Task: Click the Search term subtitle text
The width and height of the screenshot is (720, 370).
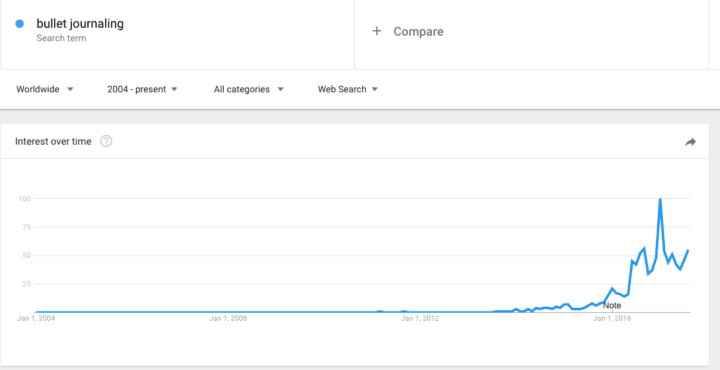Action: coord(61,38)
